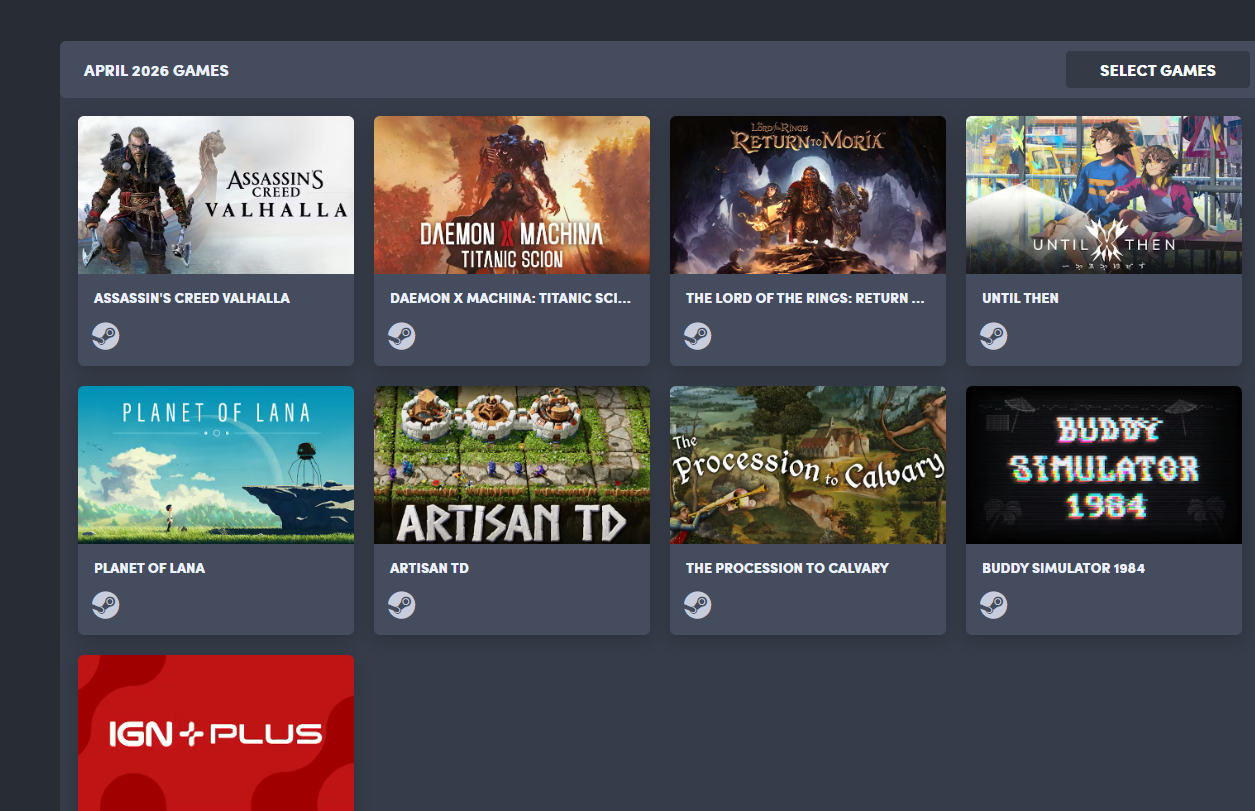Click The Procession to Calvary title text

(787, 568)
